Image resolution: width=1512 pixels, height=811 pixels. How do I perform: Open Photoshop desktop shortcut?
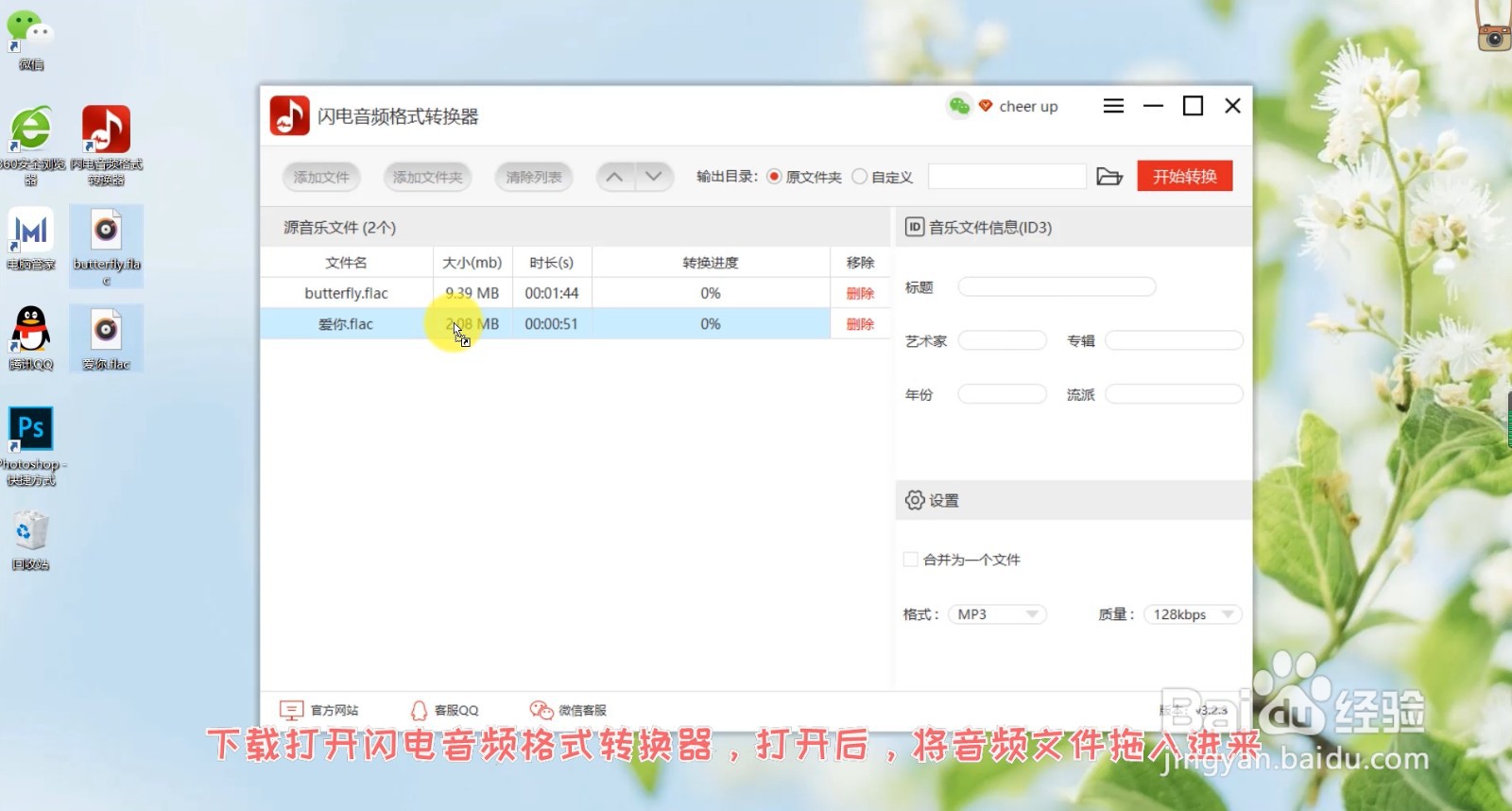click(x=31, y=446)
